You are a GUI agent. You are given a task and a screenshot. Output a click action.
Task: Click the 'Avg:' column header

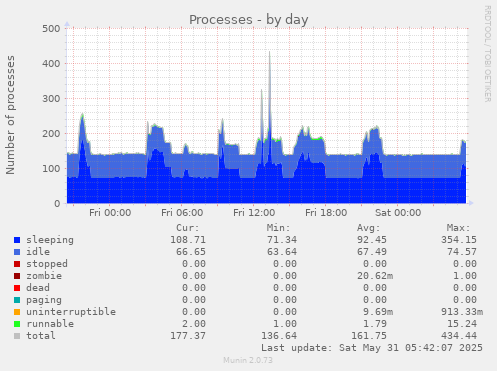pyautogui.click(x=369, y=228)
